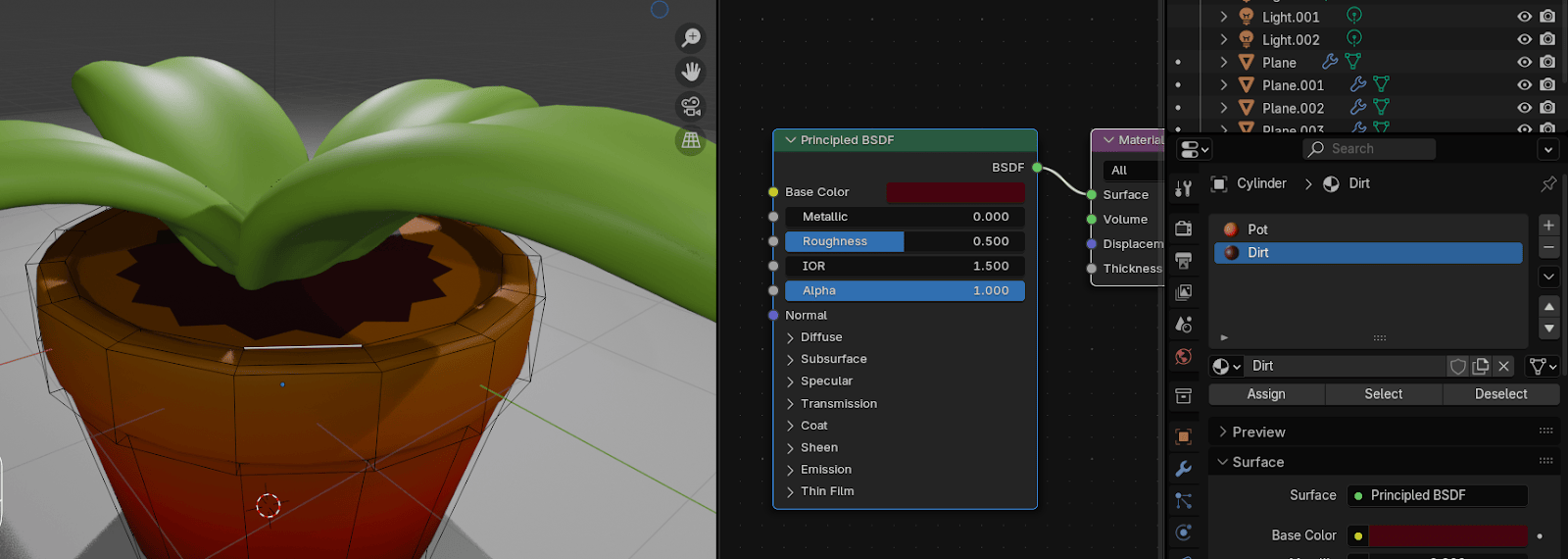This screenshot has width=1568, height=559.
Task: Click the zoom magnifier icon in viewport
Action: click(691, 37)
